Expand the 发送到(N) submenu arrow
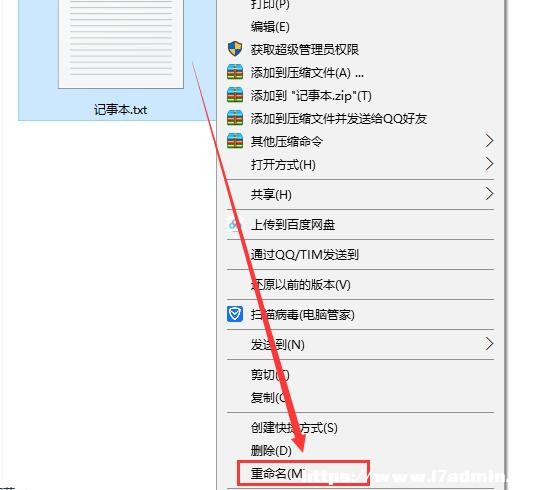Screen dimensions: 537x490 click(x=490, y=343)
